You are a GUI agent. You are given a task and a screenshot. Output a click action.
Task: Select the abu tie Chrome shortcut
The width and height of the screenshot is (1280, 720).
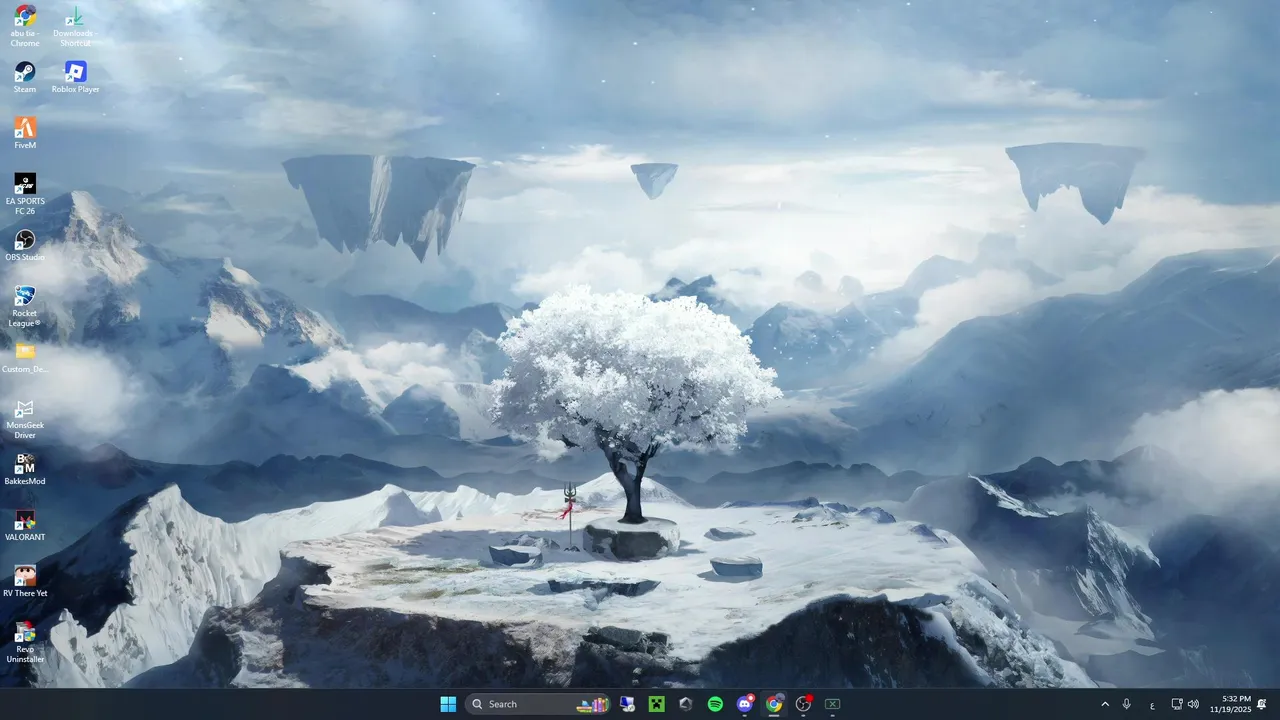click(25, 26)
